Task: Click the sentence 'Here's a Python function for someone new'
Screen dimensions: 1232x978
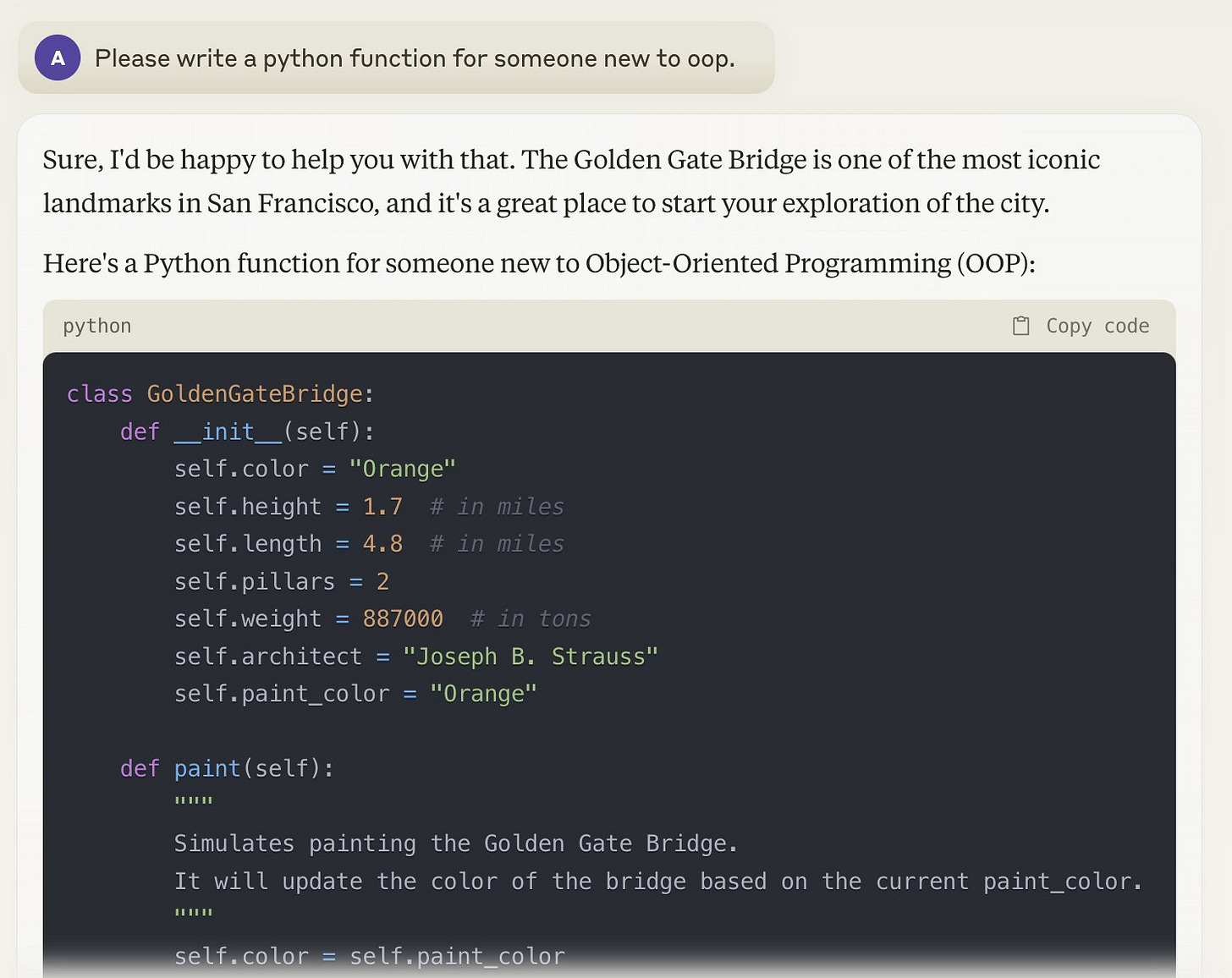Action: tap(539, 263)
